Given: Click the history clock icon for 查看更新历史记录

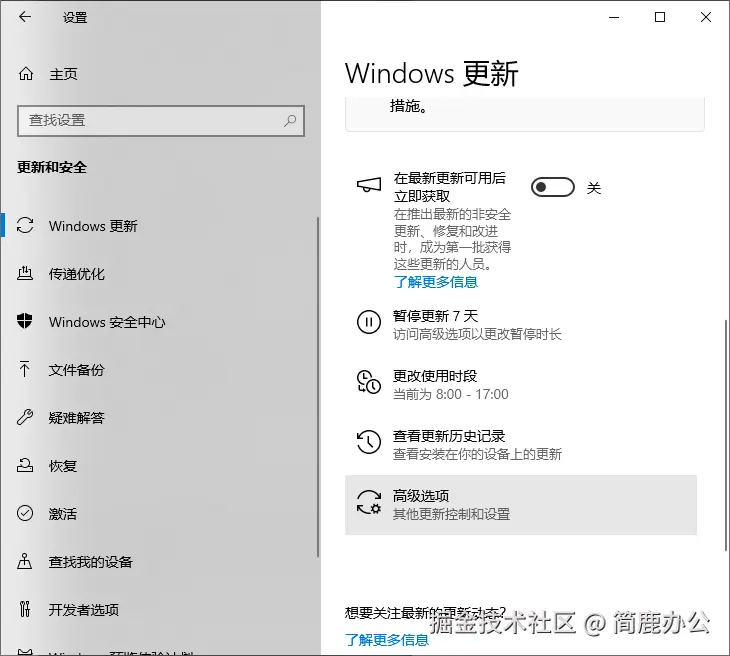Looking at the screenshot, I should (369, 442).
